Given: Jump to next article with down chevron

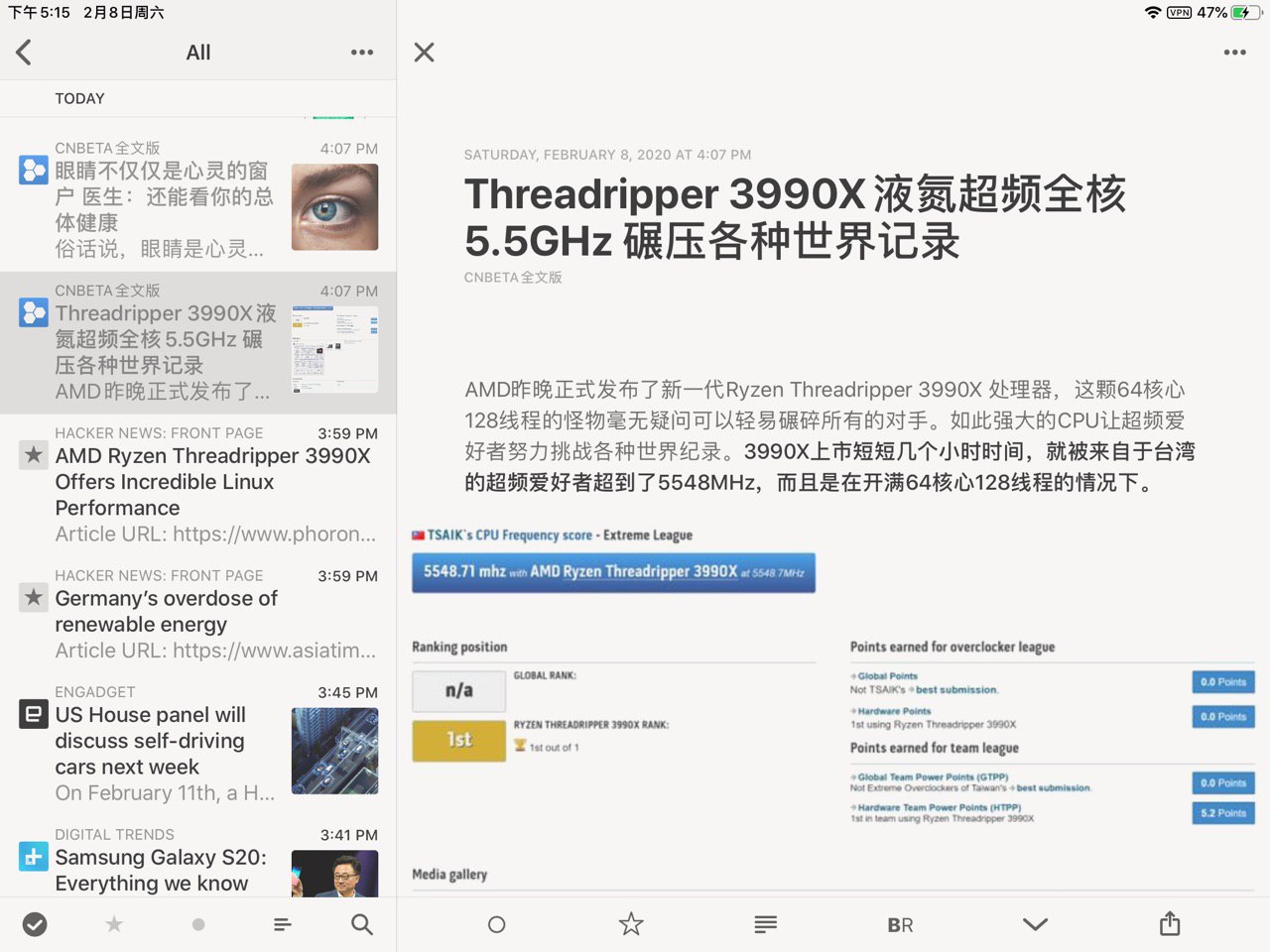Looking at the screenshot, I should [x=1035, y=924].
